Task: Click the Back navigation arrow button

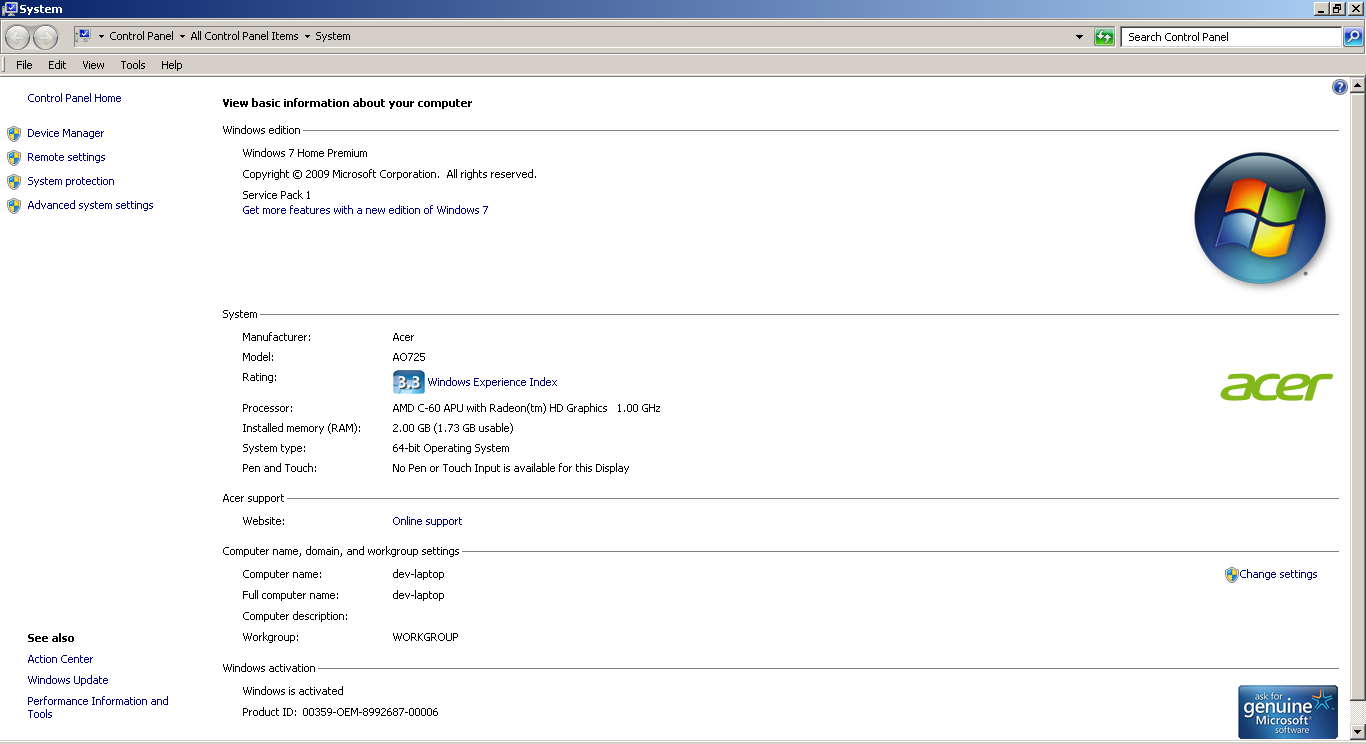Action: tap(18, 37)
